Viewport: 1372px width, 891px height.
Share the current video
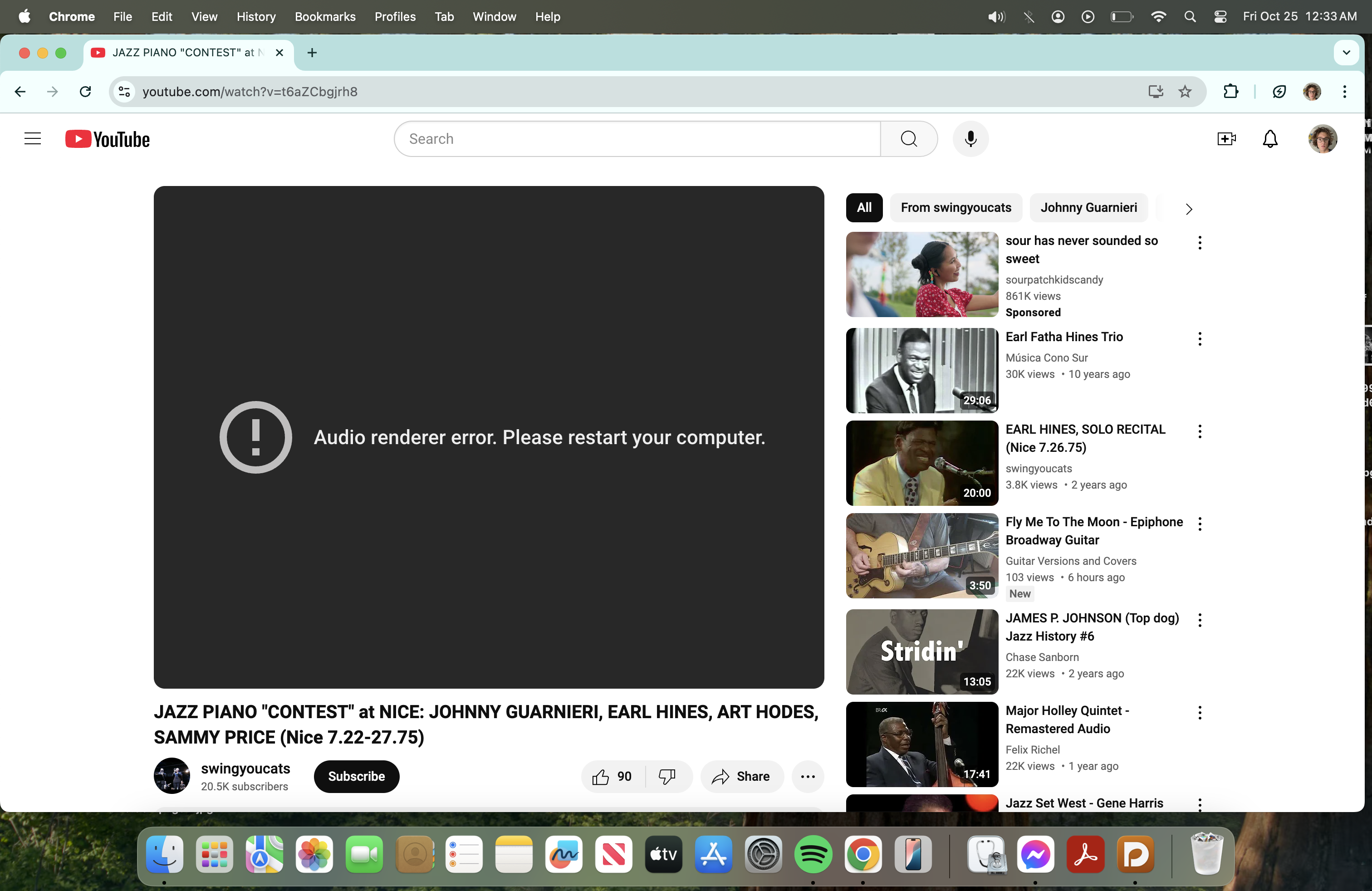pos(742,776)
